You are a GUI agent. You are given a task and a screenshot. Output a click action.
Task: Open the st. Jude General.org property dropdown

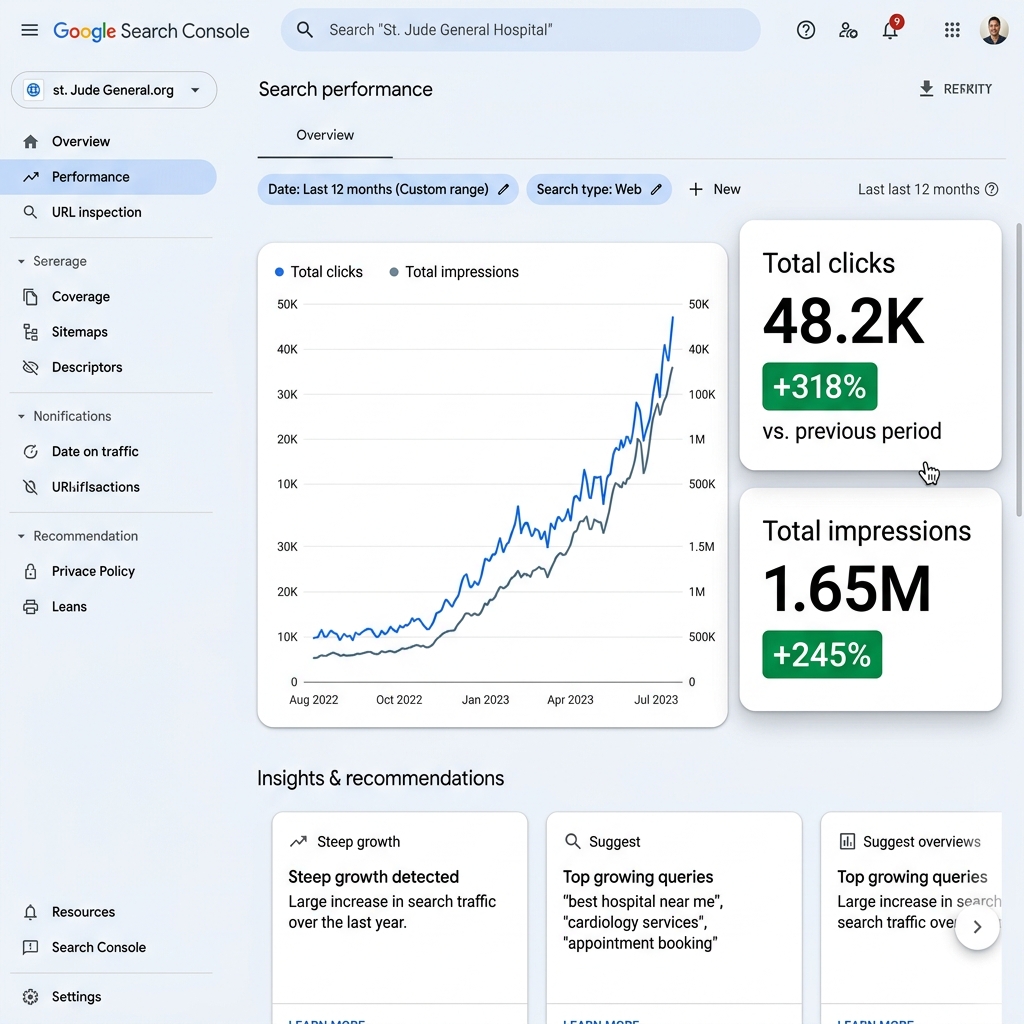tap(114, 90)
